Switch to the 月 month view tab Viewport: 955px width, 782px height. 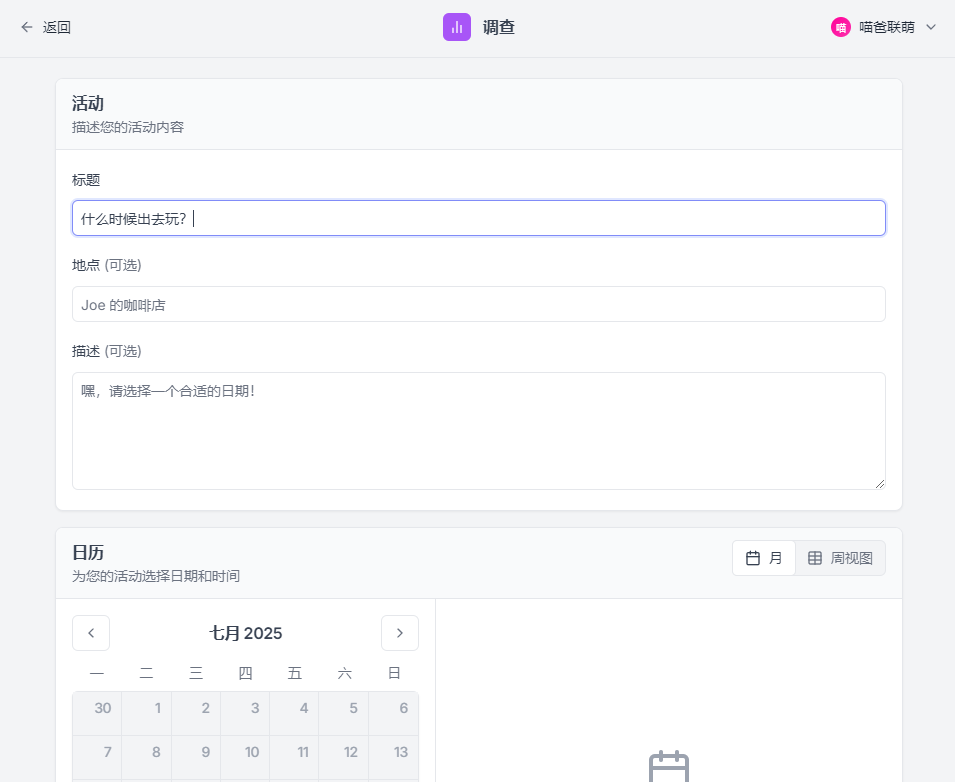click(764, 558)
